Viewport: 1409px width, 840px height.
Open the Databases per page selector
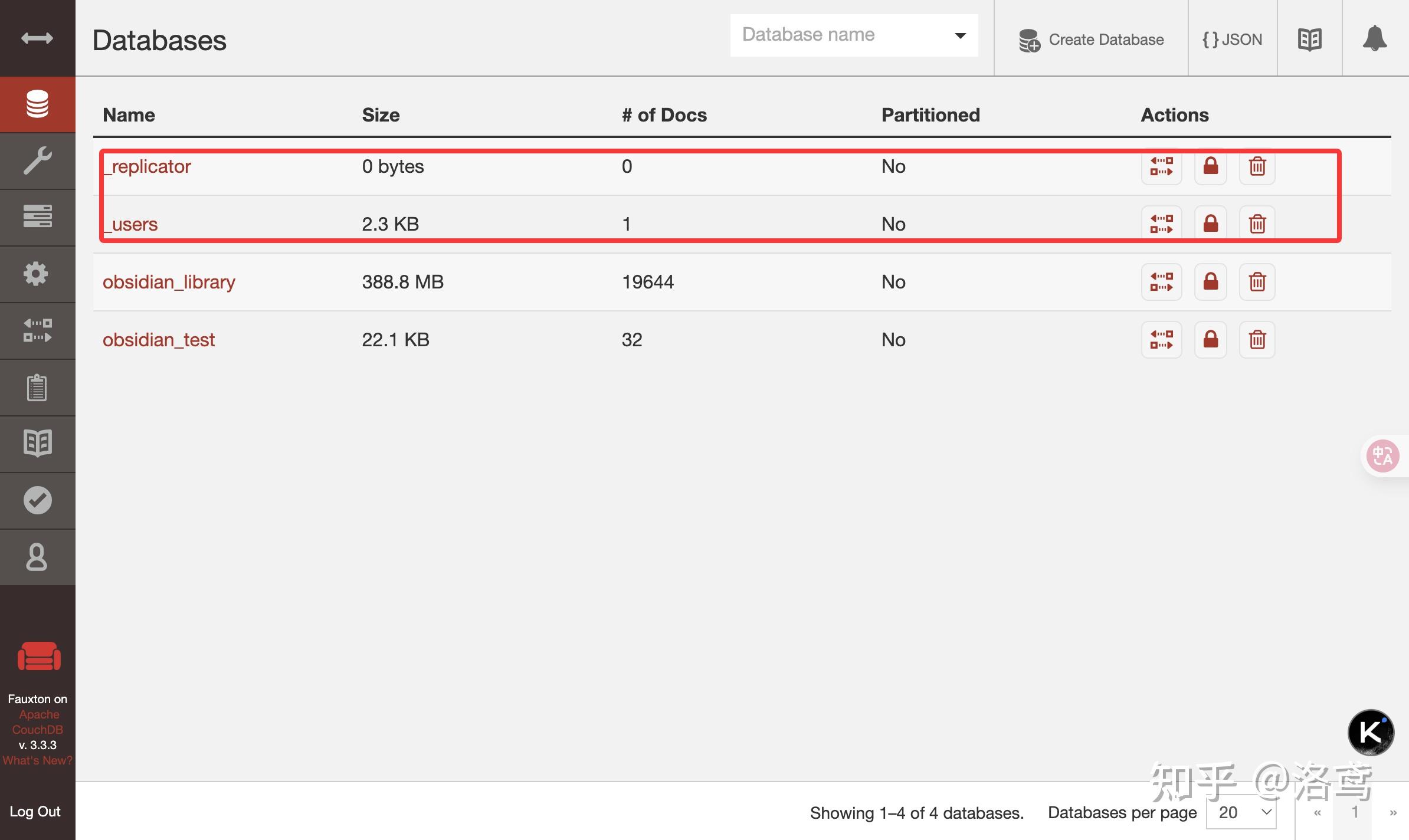tap(1241, 812)
